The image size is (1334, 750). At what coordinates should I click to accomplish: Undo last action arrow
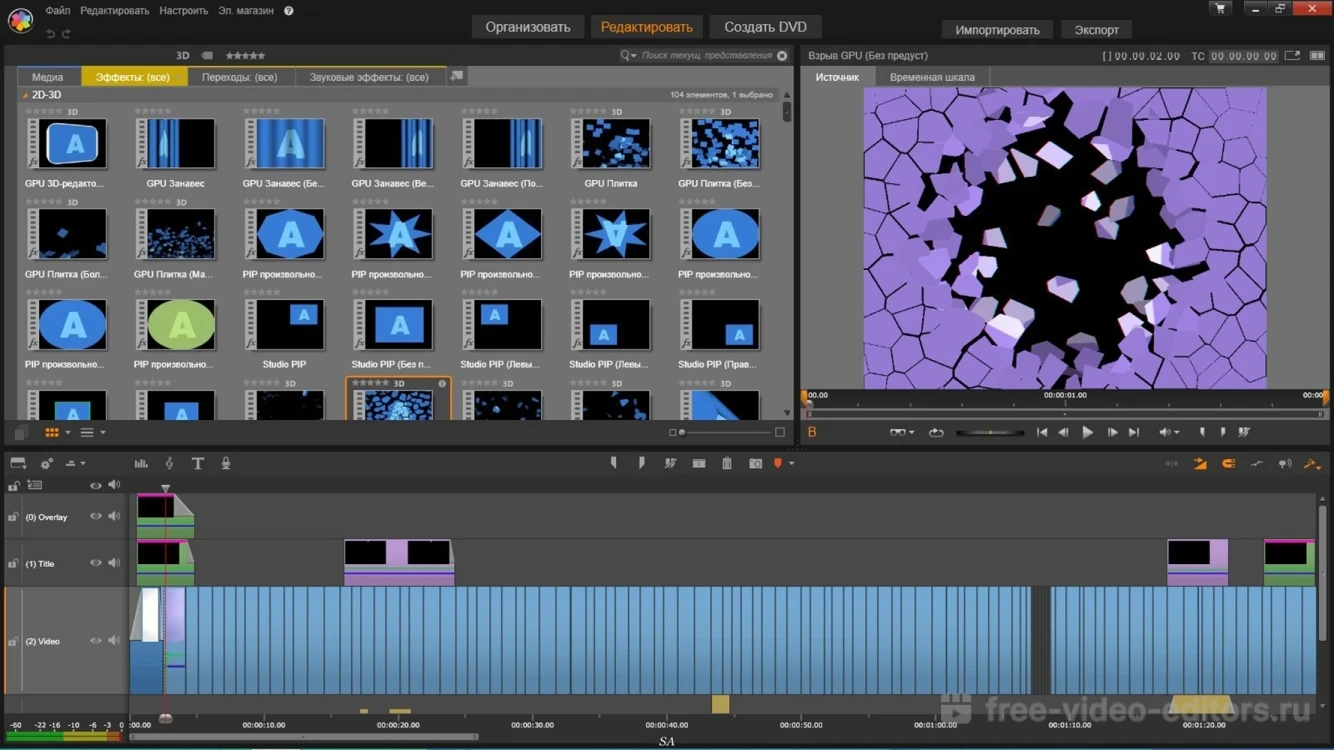[x=50, y=34]
